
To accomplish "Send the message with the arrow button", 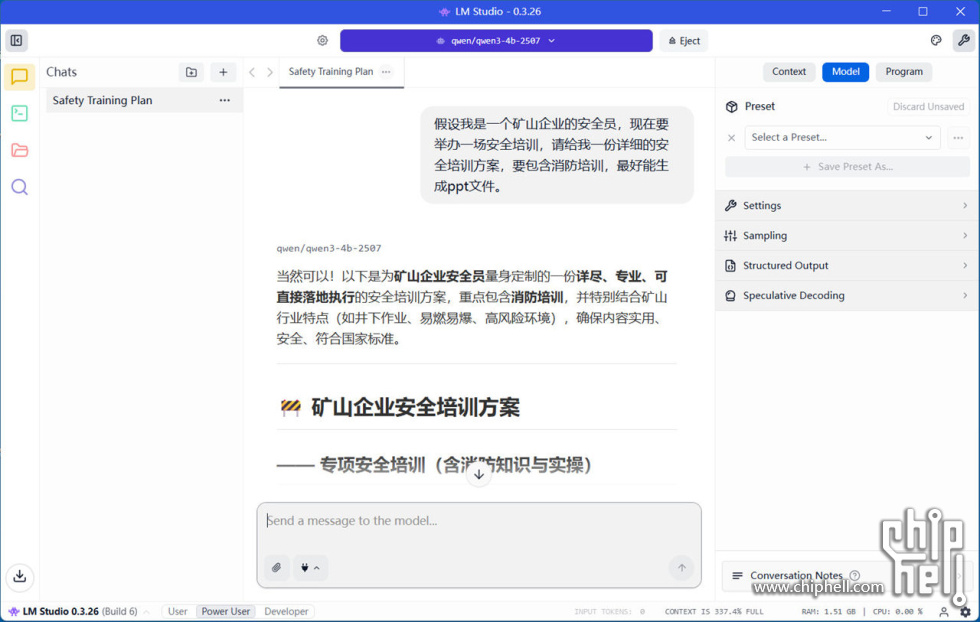I will pyautogui.click(x=681, y=568).
